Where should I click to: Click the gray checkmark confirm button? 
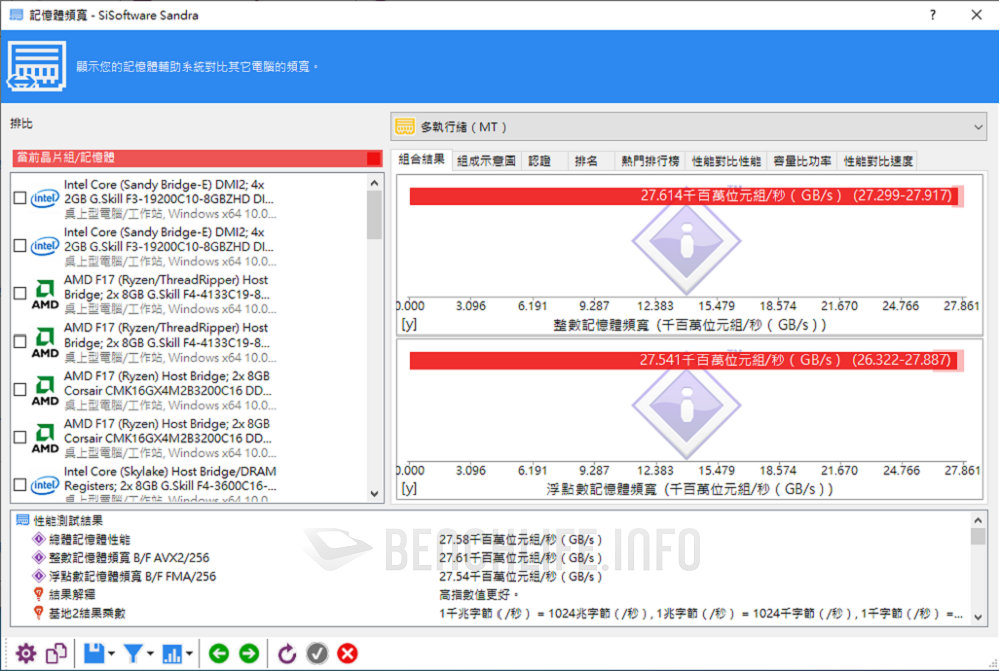[x=317, y=652]
